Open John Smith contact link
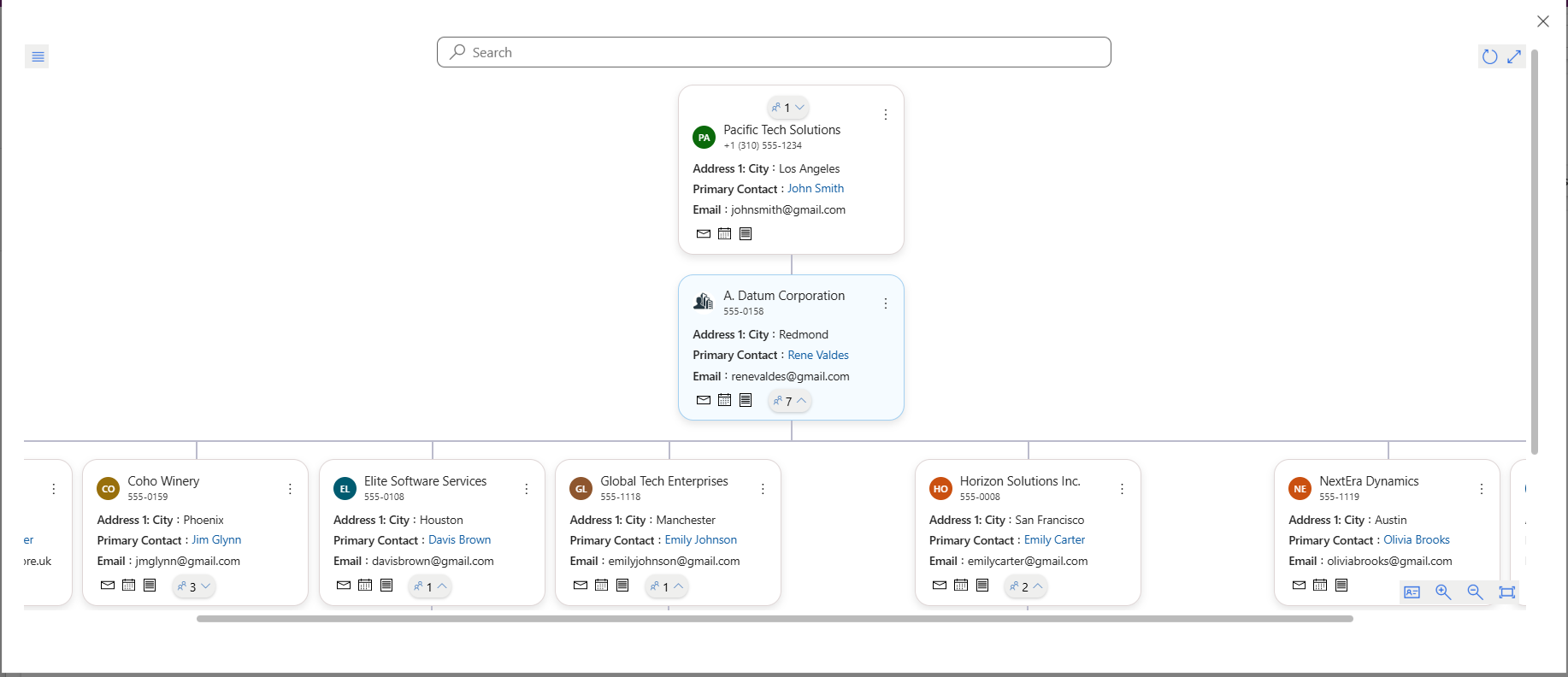This screenshot has width=1568, height=677. [816, 189]
